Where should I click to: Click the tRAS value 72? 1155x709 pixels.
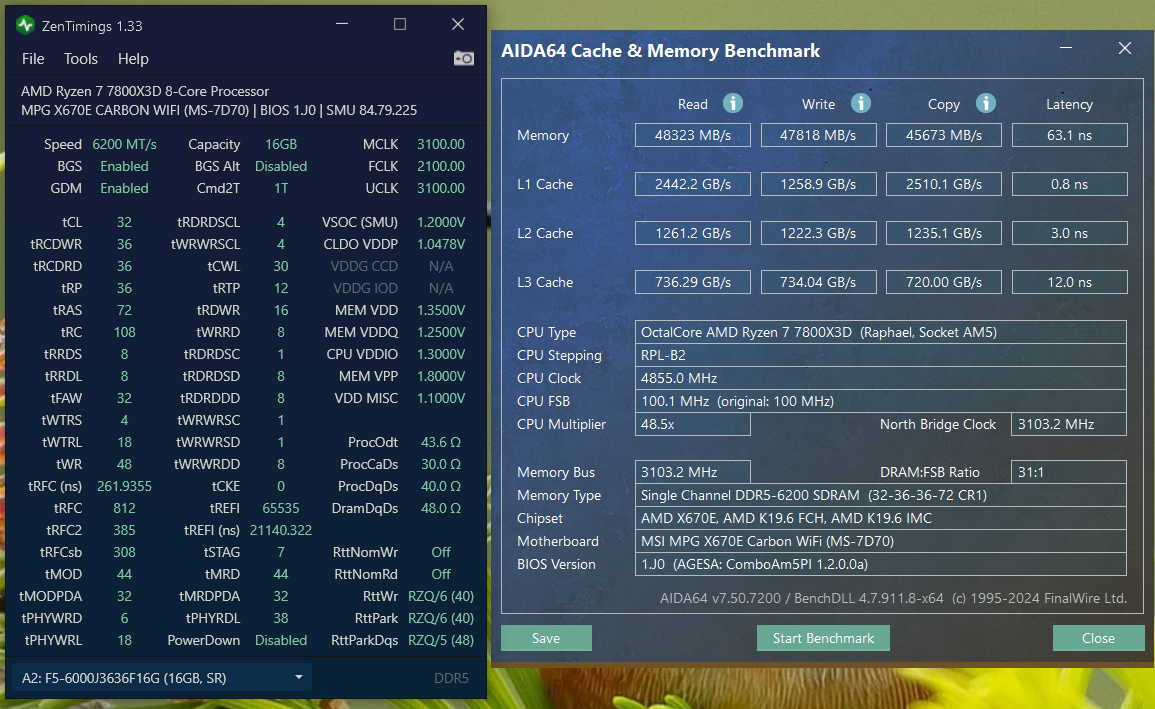(124, 310)
